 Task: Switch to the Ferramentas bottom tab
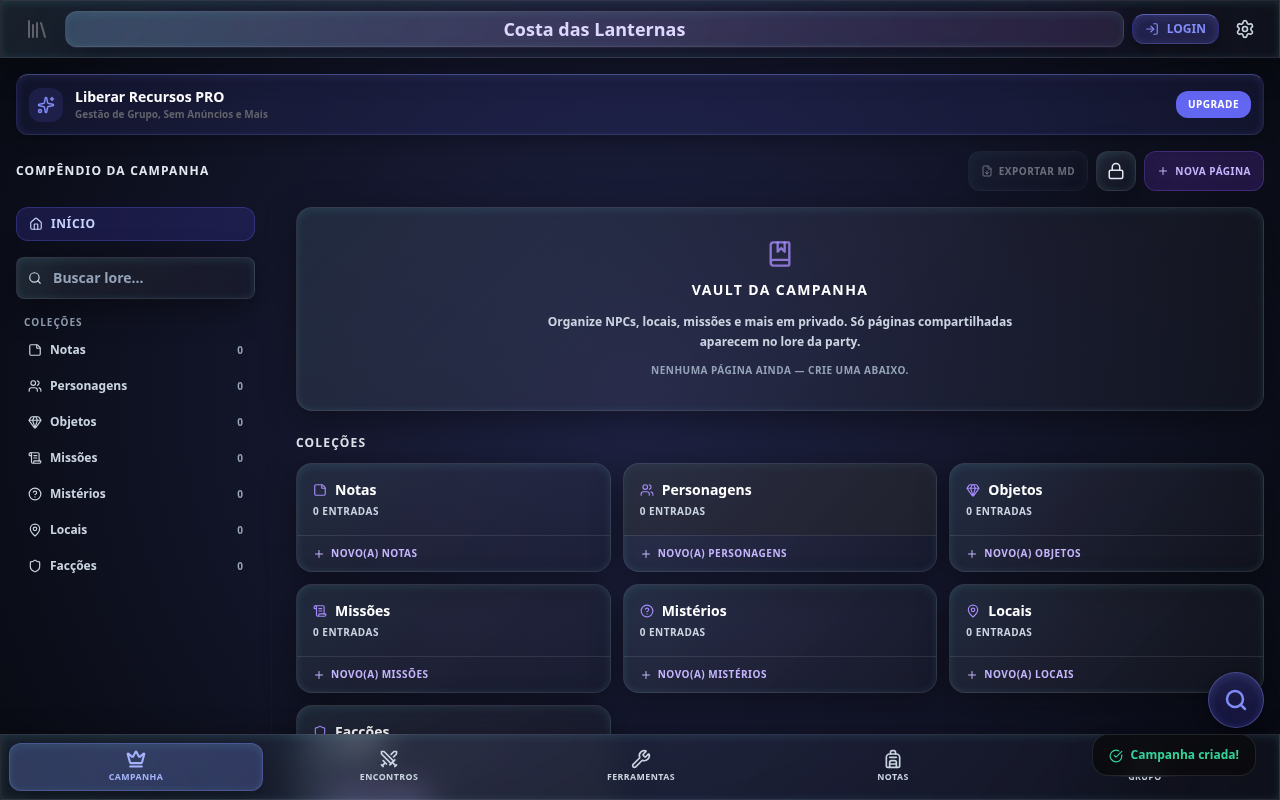641,767
